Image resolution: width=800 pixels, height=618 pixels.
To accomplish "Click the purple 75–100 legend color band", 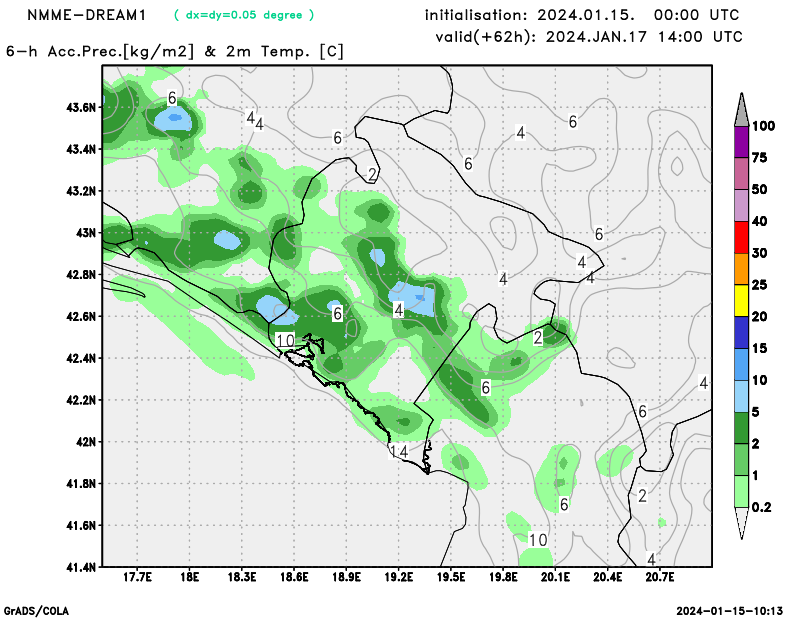I will [741, 141].
